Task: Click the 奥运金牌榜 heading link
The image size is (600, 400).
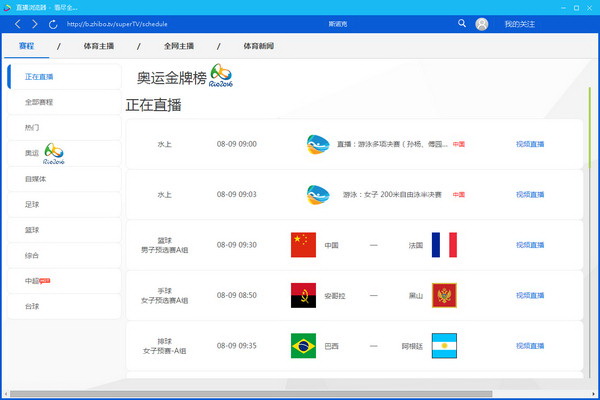Action: coord(172,78)
